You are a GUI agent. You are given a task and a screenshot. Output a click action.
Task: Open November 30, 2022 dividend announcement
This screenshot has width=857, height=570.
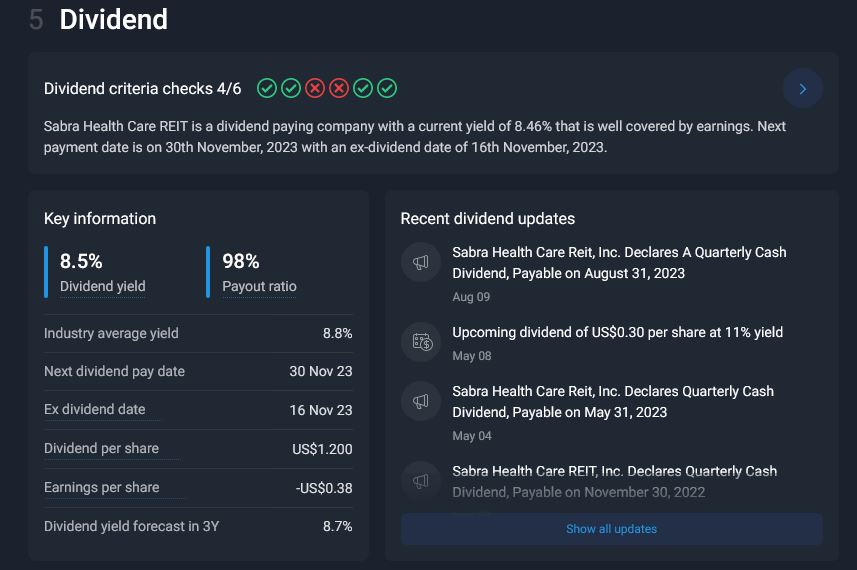pyautogui.click(x=614, y=481)
